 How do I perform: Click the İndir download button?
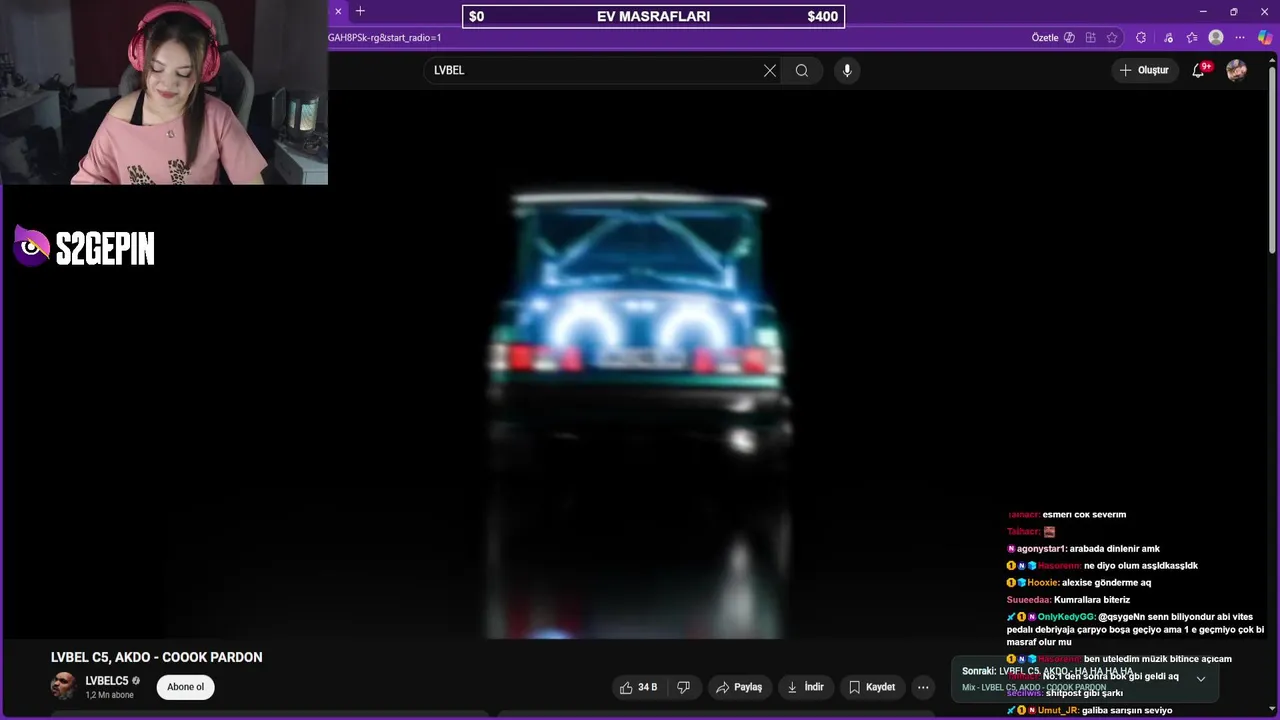805,687
